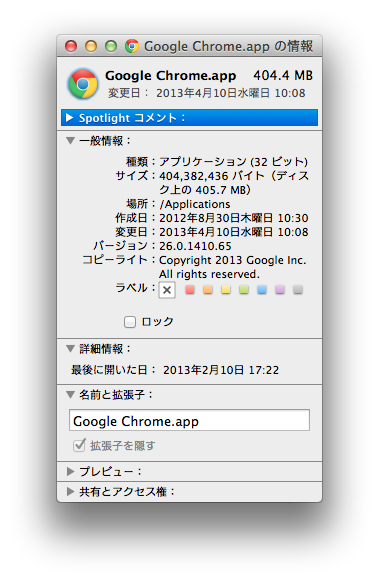
Task: Apply the purple label color
Action: click(x=280, y=289)
